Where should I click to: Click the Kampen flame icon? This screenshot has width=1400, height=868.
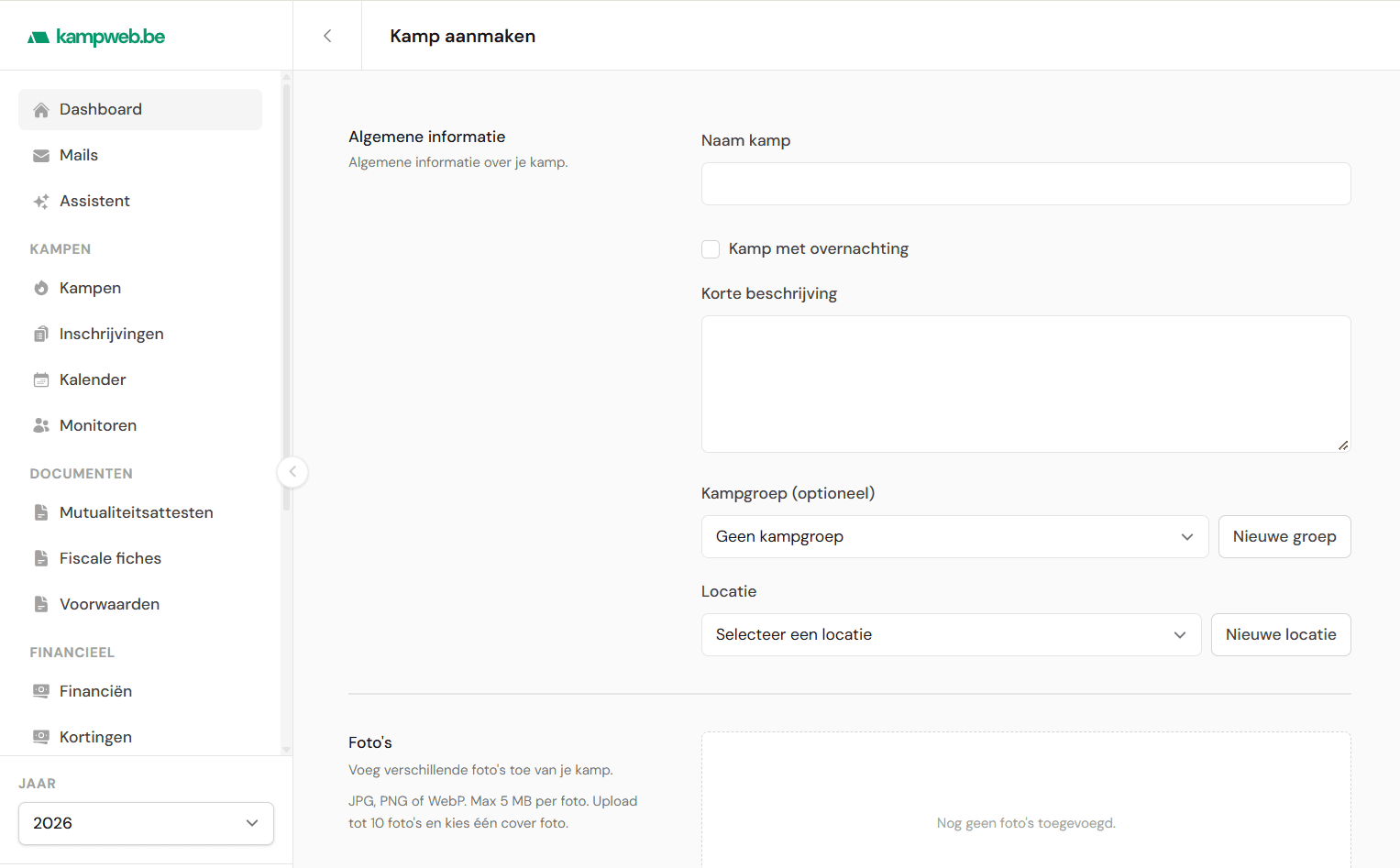[x=41, y=289]
